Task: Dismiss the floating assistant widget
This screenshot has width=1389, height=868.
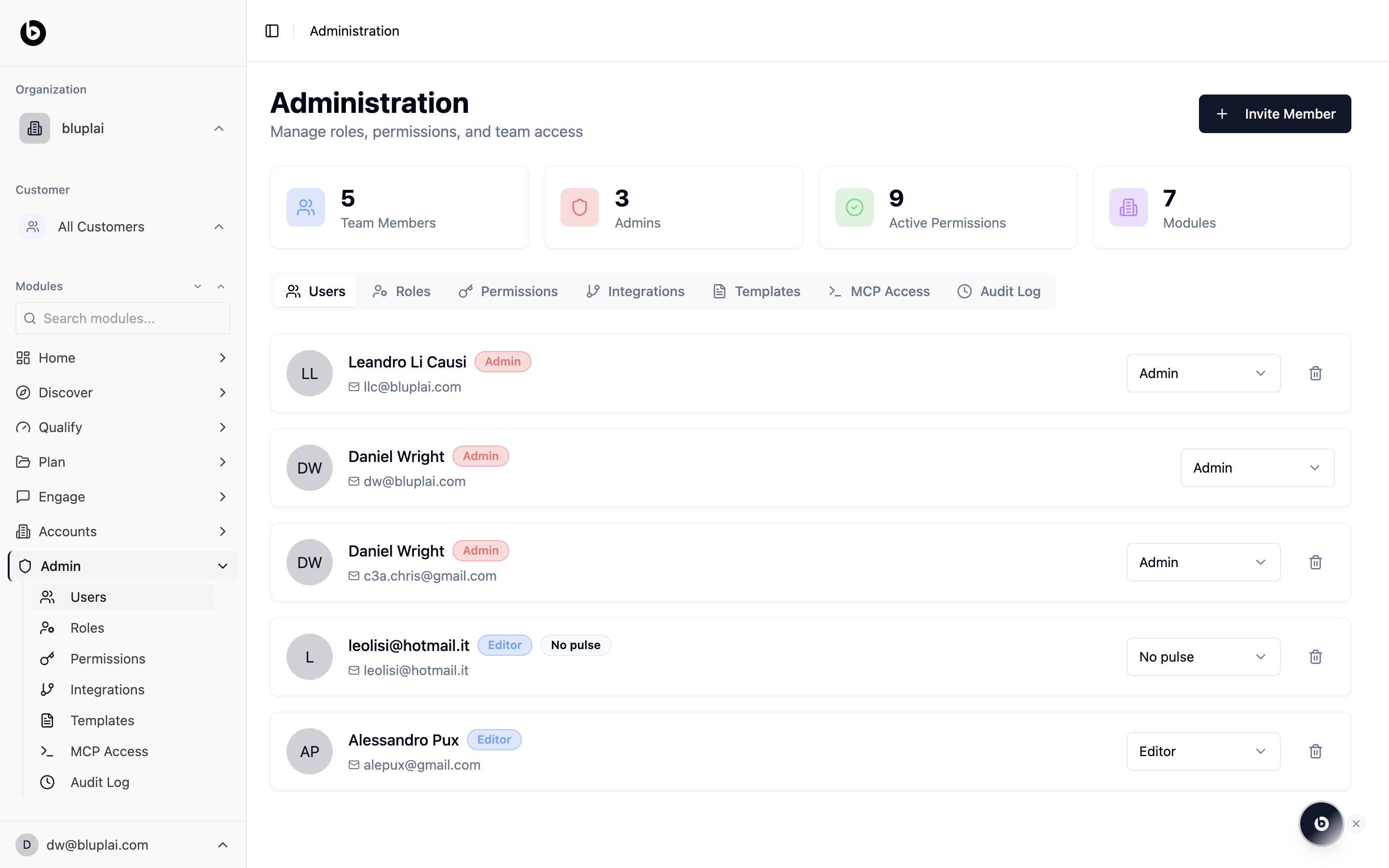Action: coord(1356,824)
